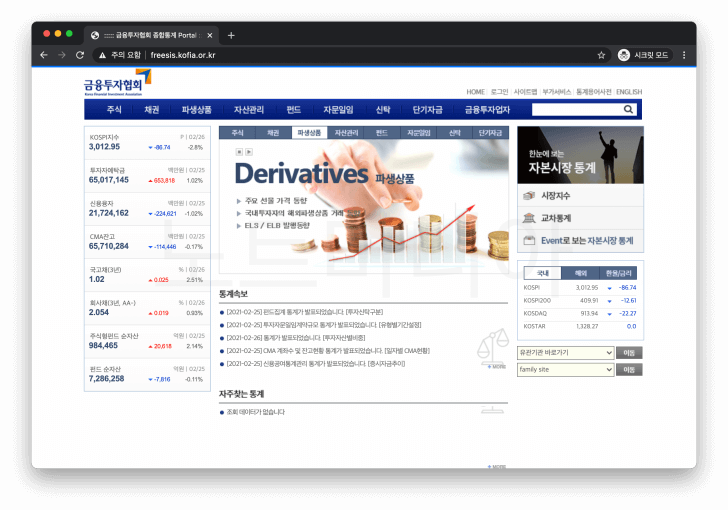Click 부가서비스 top link

click(x=557, y=92)
